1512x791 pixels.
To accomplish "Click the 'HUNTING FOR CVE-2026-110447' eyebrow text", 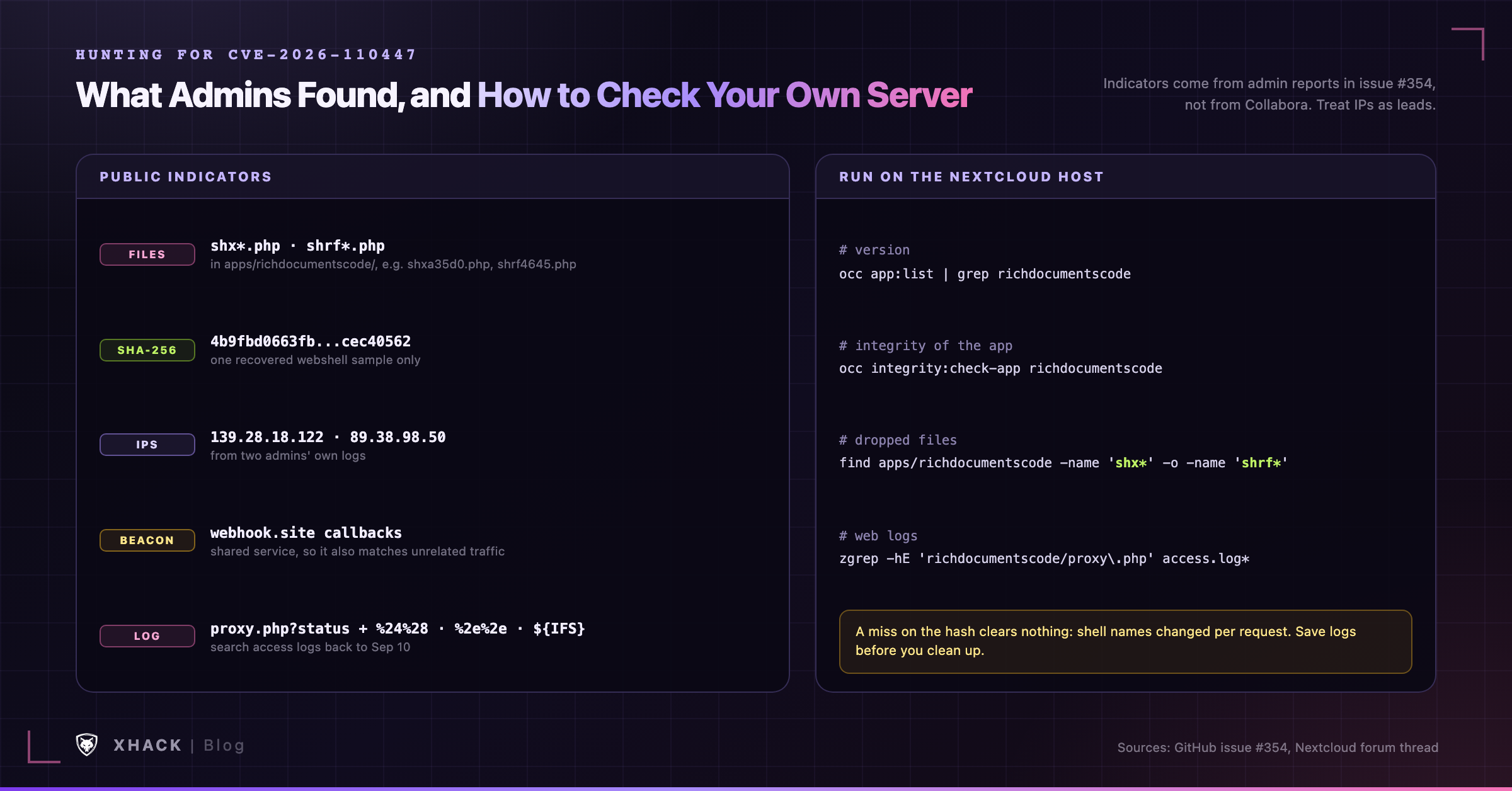I will [246, 55].
